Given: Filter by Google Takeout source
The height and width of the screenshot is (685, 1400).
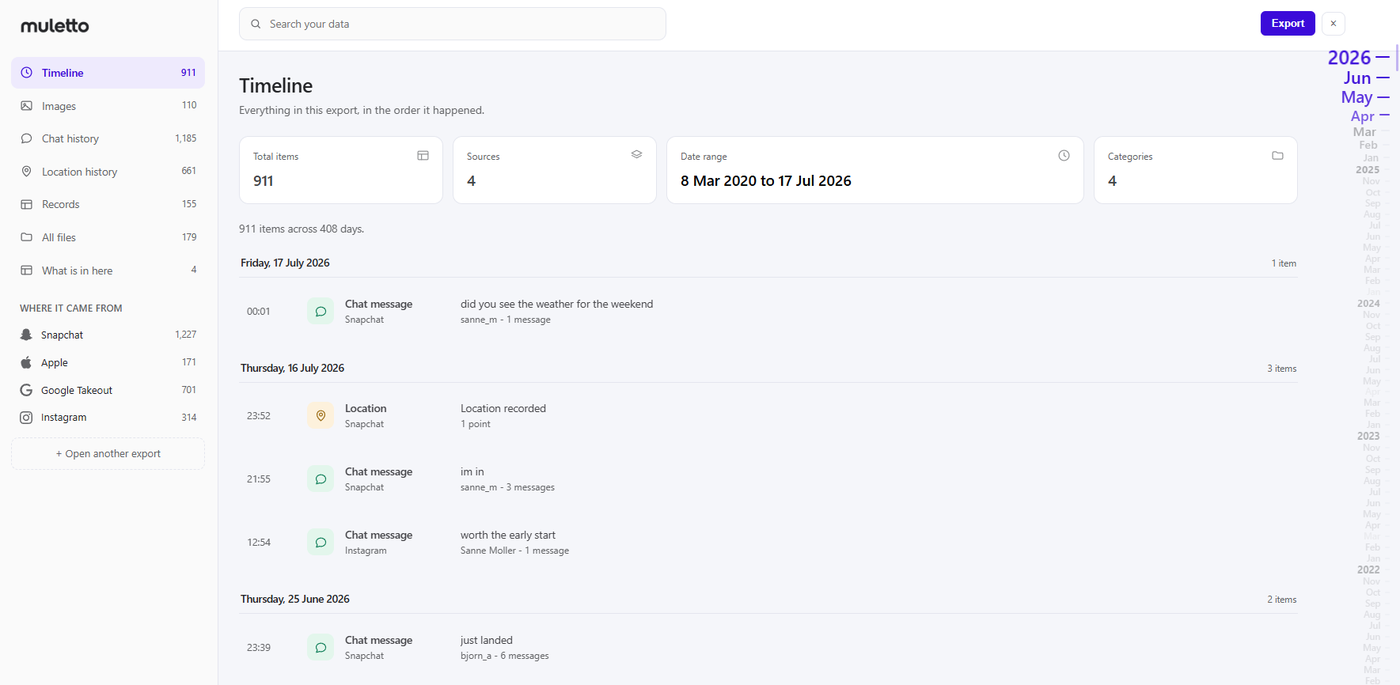Looking at the screenshot, I should point(108,390).
